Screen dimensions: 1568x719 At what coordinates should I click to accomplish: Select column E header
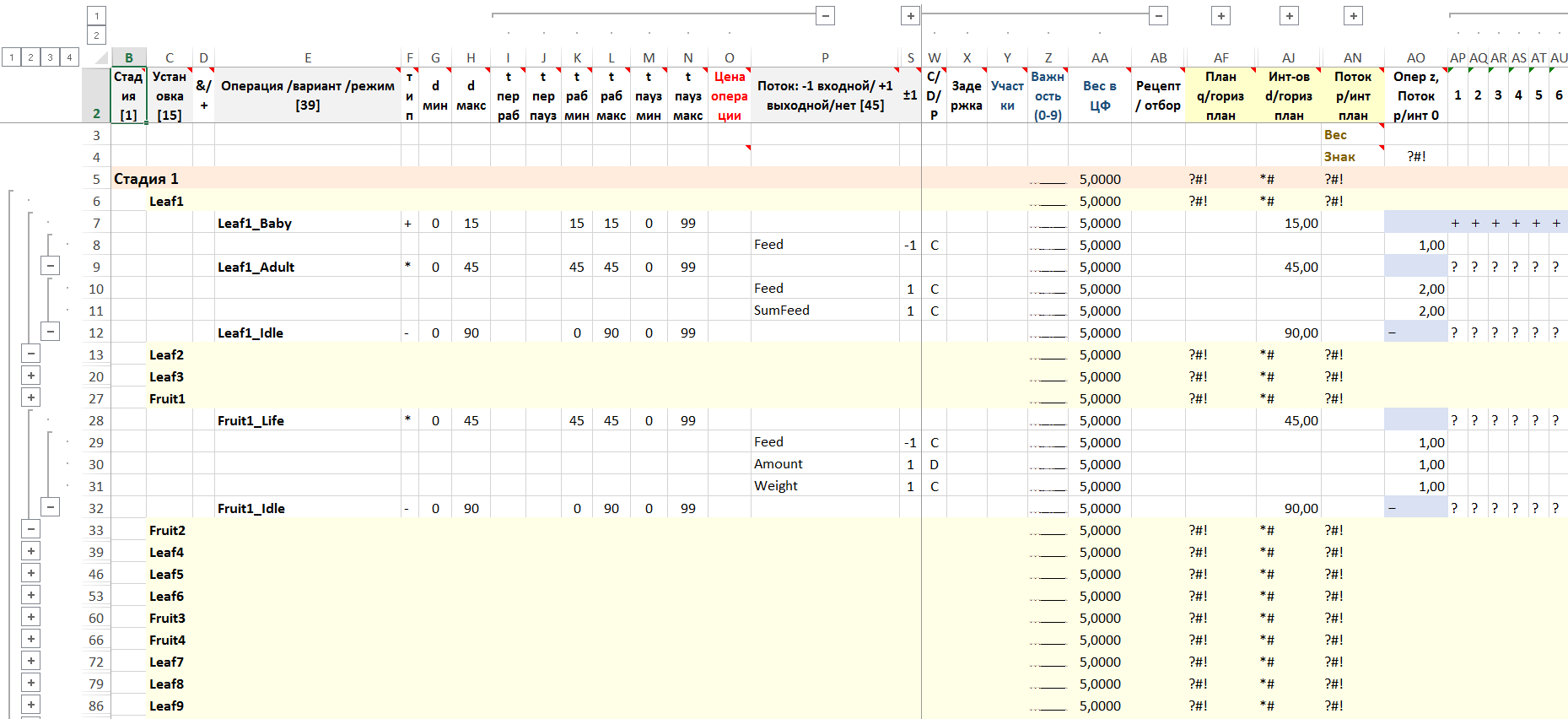[x=308, y=57]
